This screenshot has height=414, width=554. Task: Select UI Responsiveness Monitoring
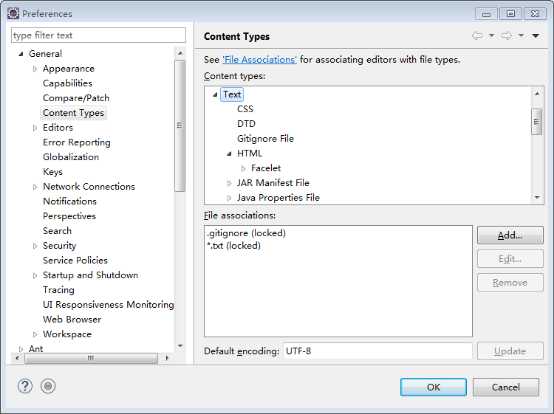[108, 304]
